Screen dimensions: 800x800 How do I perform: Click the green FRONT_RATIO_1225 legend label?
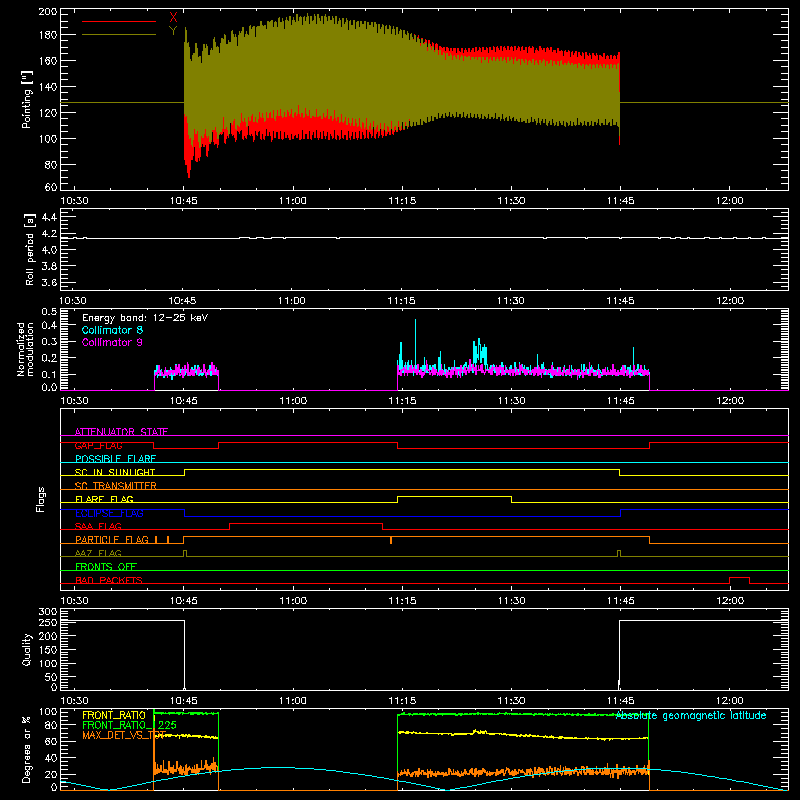pyautogui.click(x=130, y=725)
